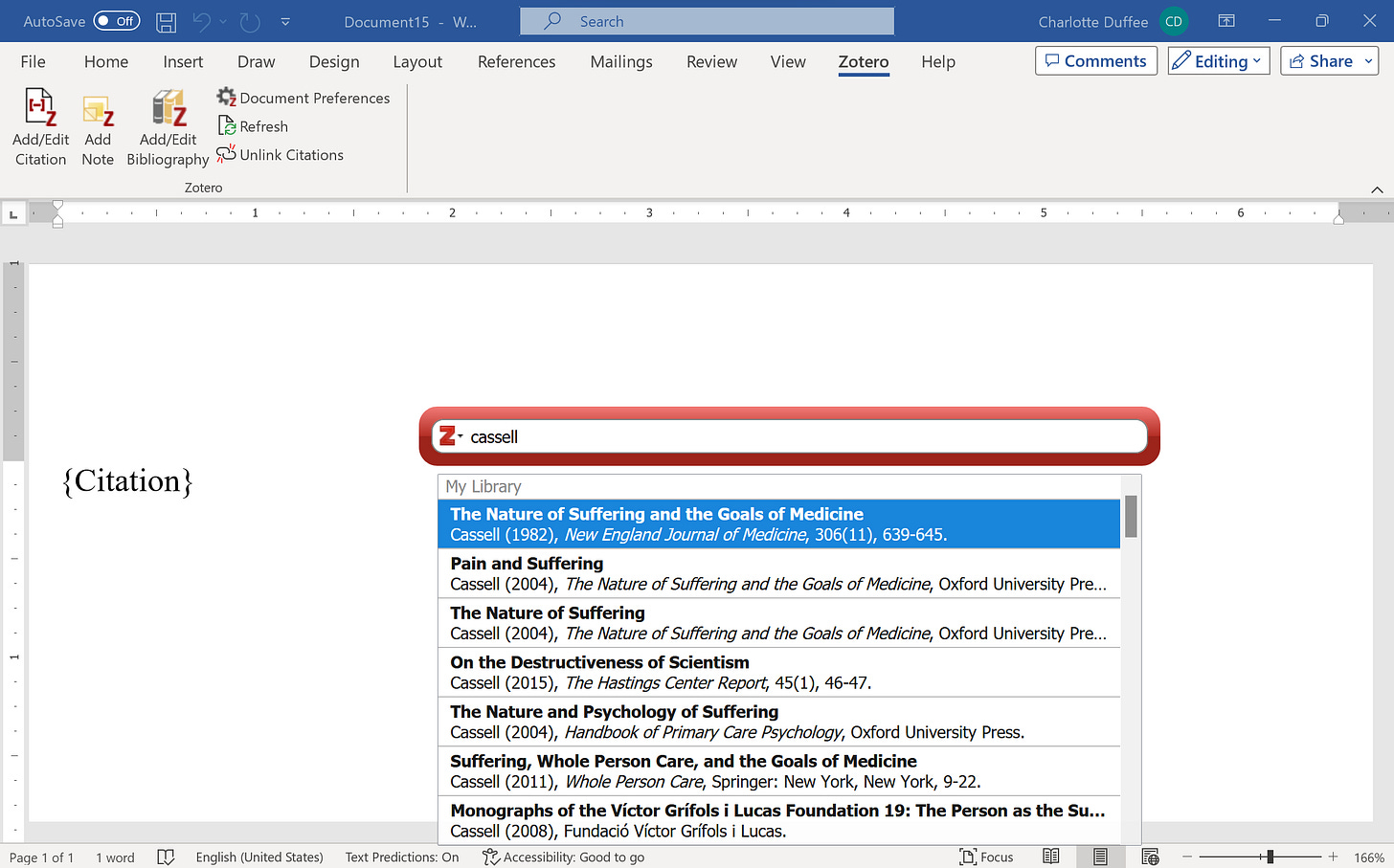Open the Mailings tab
This screenshot has height=868, width=1394.
(x=621, y=61)
